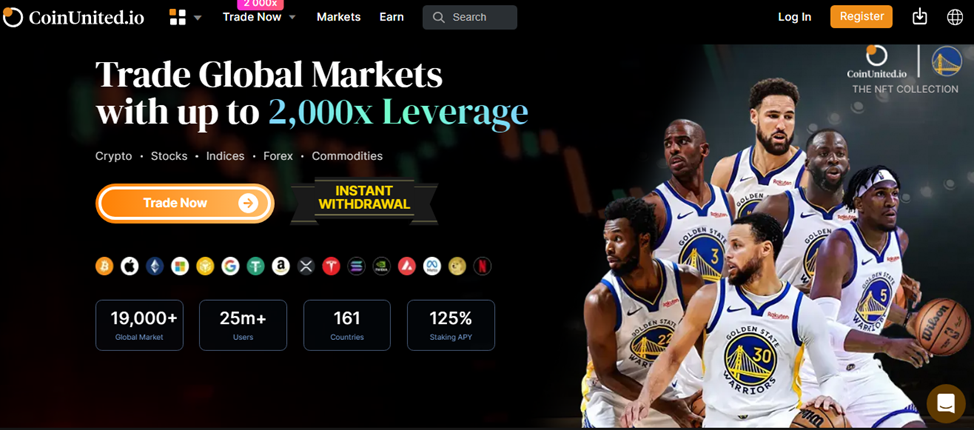This screenshot has width=974, height=430.
Task: Click the large orange Trade Now button
Action: (x=185, y=203)
